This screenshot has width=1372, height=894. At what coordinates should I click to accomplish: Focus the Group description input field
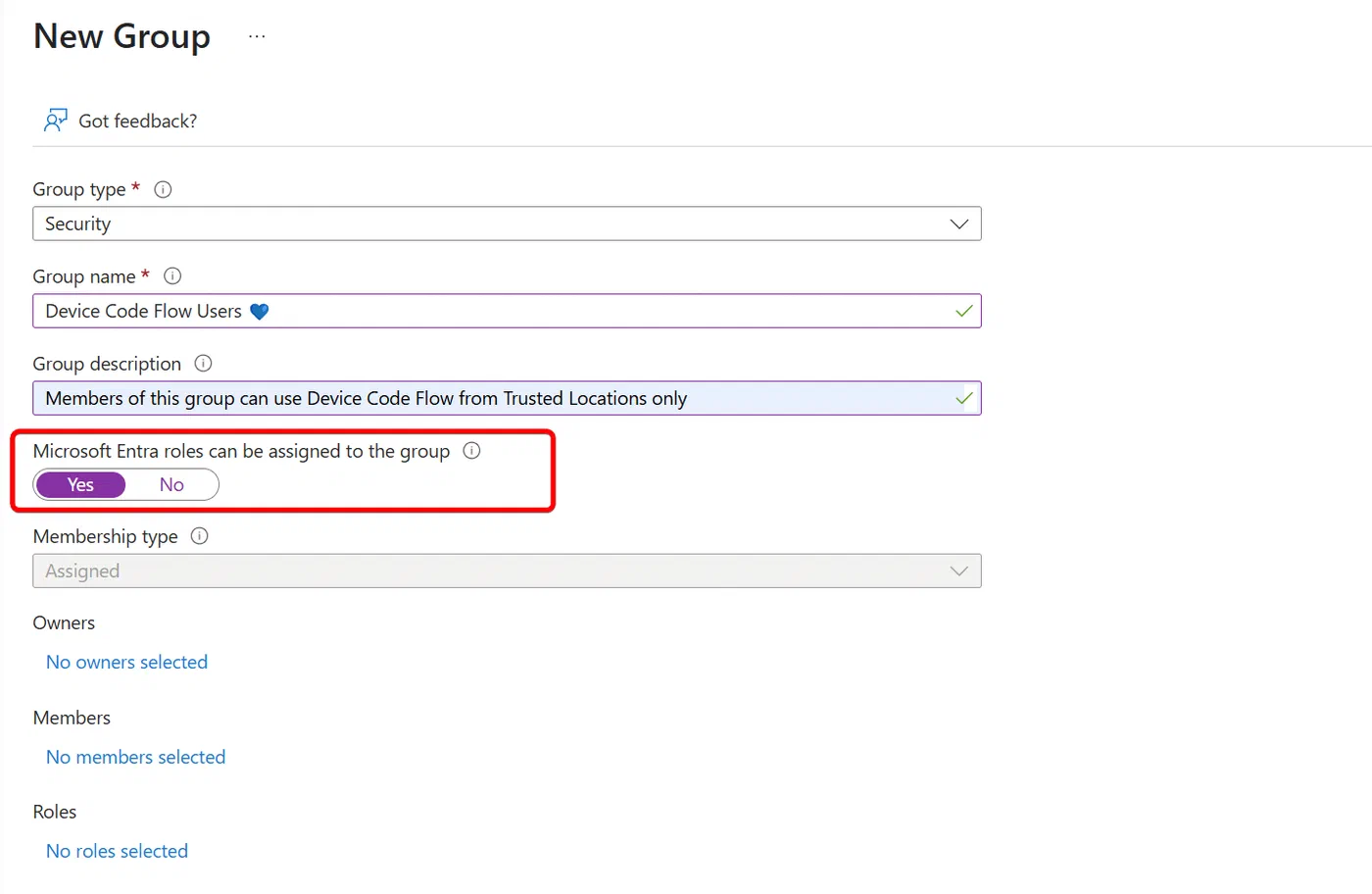coord(507,398)
